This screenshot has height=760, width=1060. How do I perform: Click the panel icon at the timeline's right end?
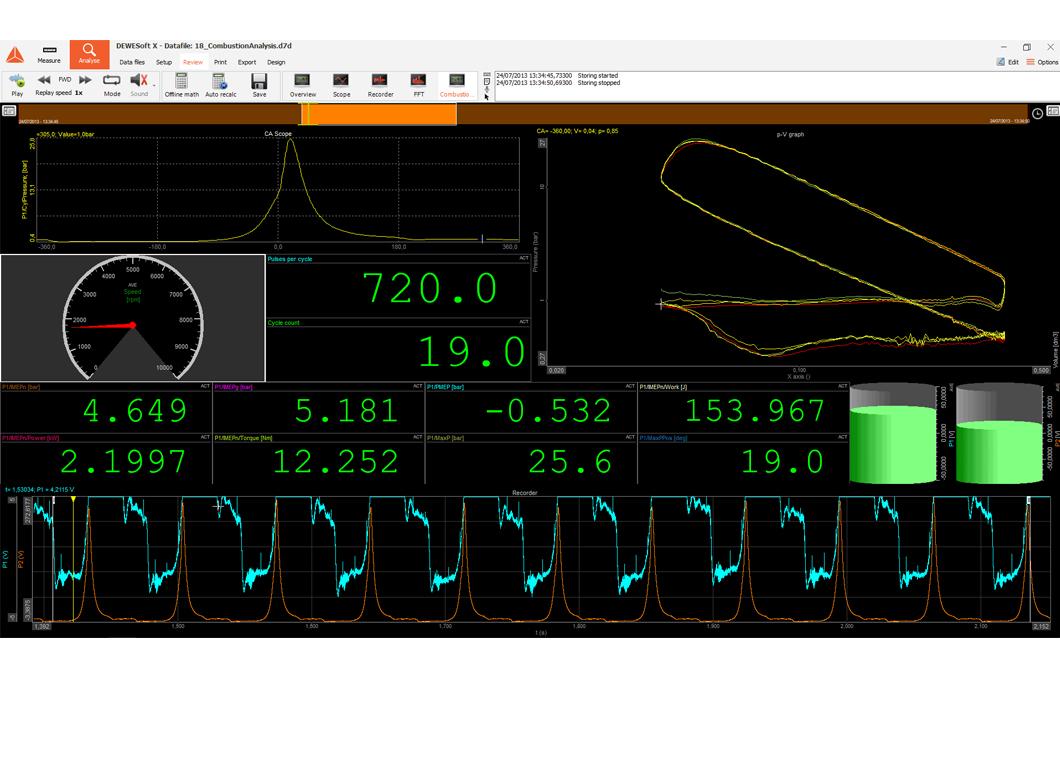tap(1053, 111)
